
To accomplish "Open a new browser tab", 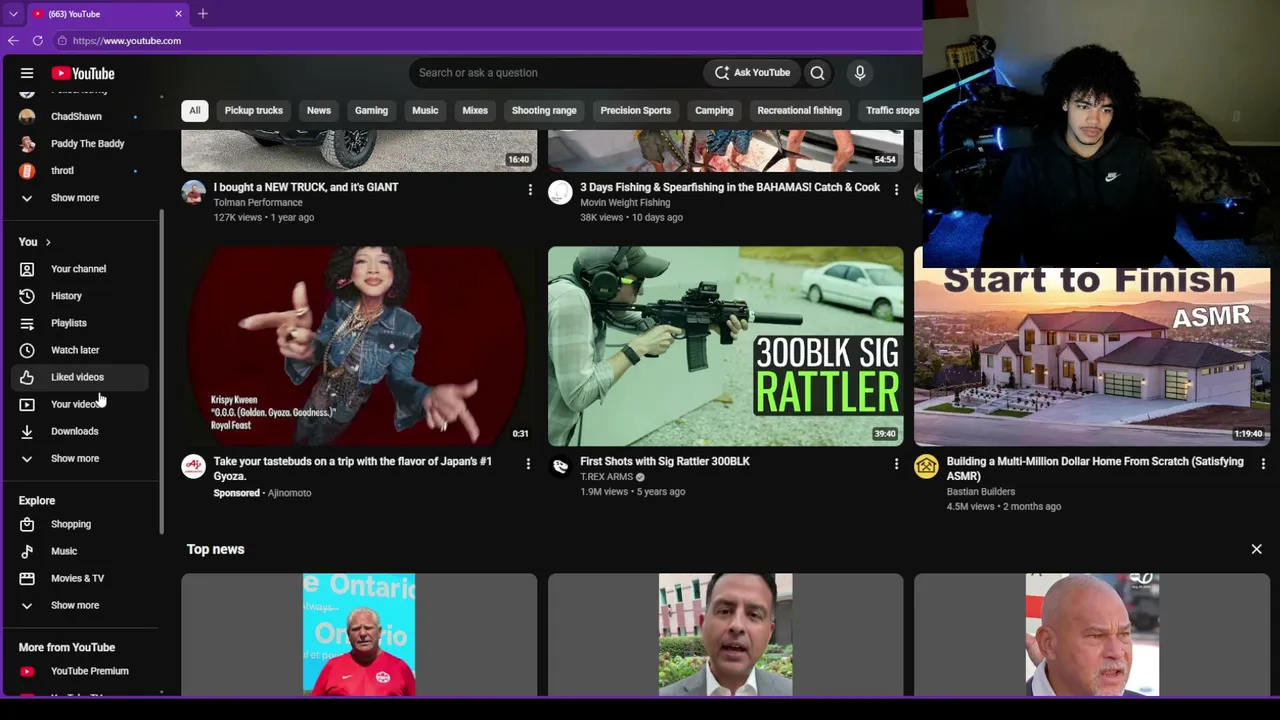I will pyautogui.click(x=203, y=14).
